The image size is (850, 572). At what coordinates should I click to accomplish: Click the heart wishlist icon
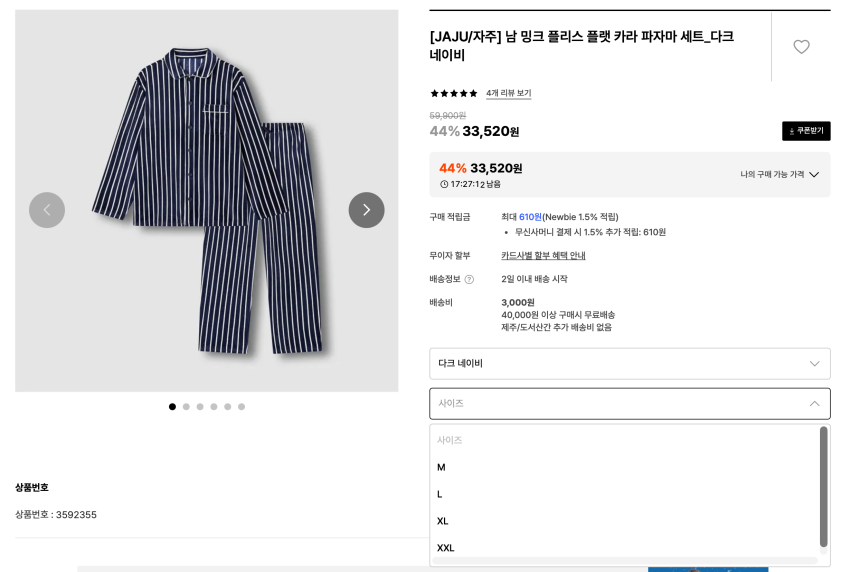click(x=801, y=47)
